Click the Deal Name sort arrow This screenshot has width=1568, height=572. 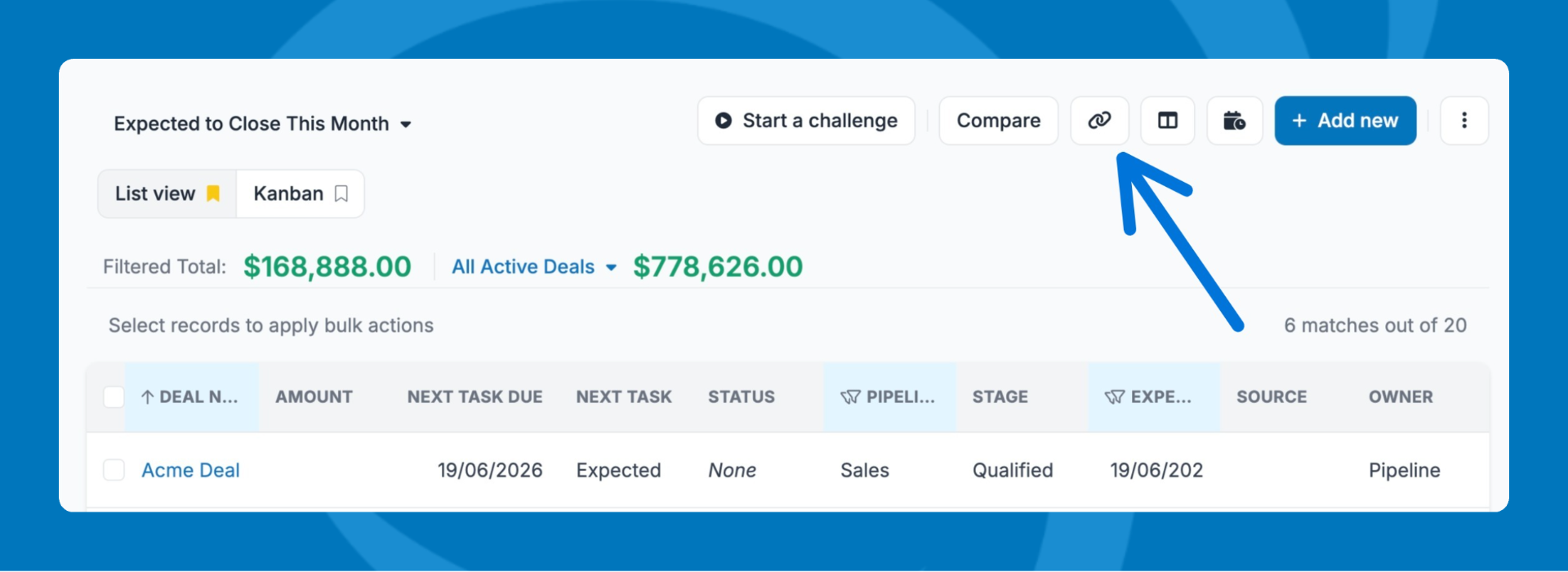[147, 397]
